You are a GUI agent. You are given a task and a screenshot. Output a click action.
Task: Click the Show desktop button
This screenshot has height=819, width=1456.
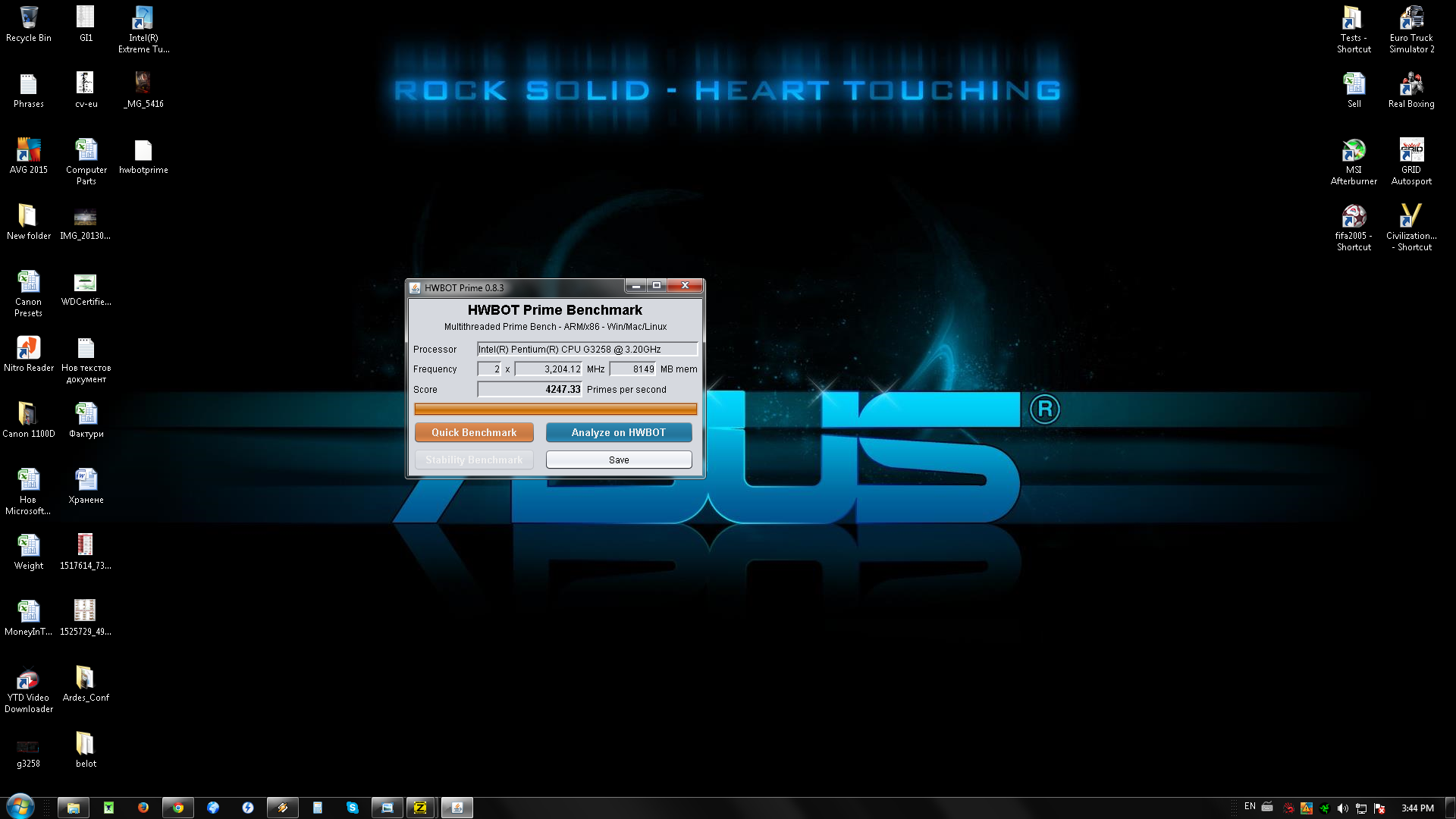click(1450, 808)
